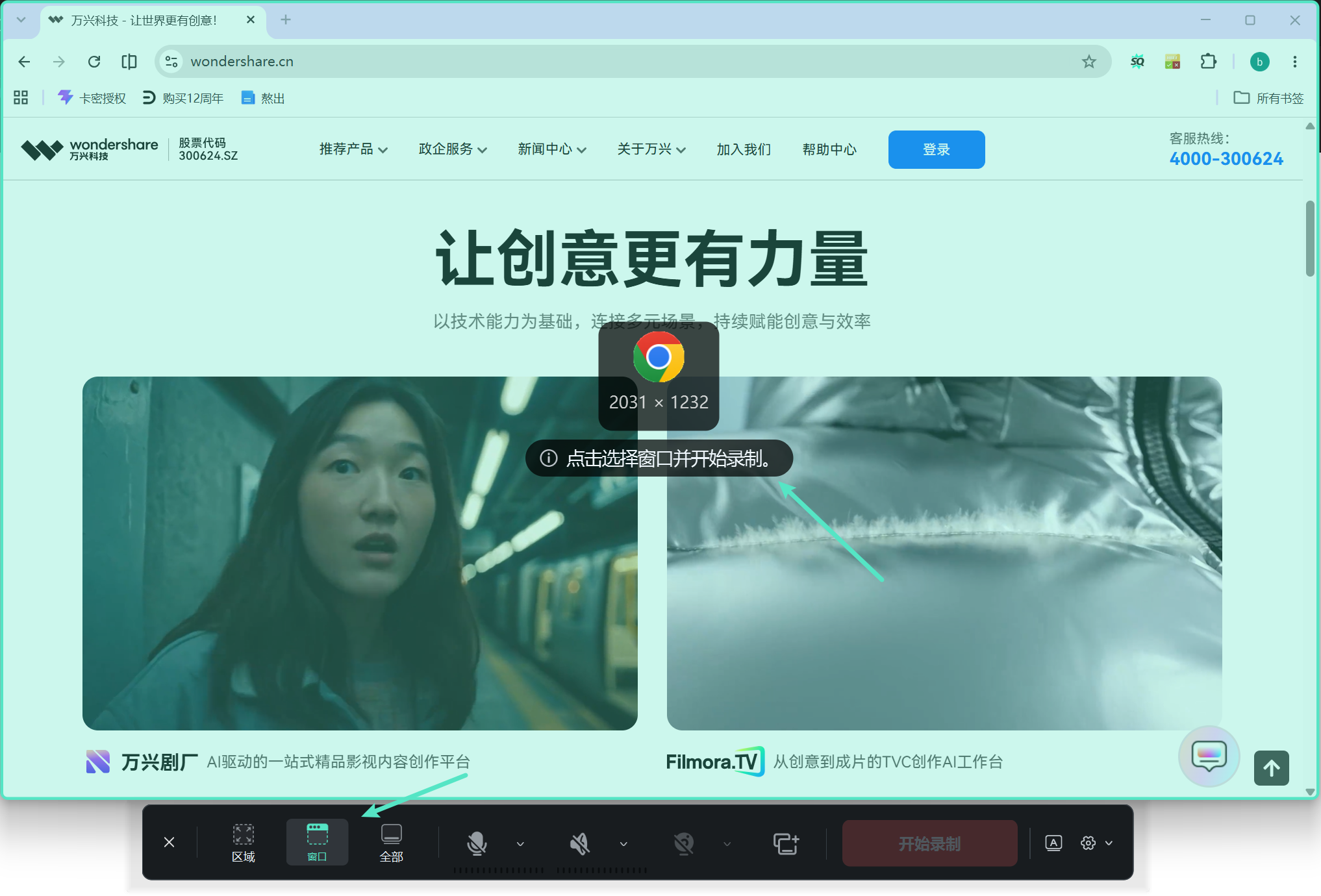This screenshot has width=1321, height=896.
Task: Click the address bar showing wondershare.cn
Action: point(633,62)
